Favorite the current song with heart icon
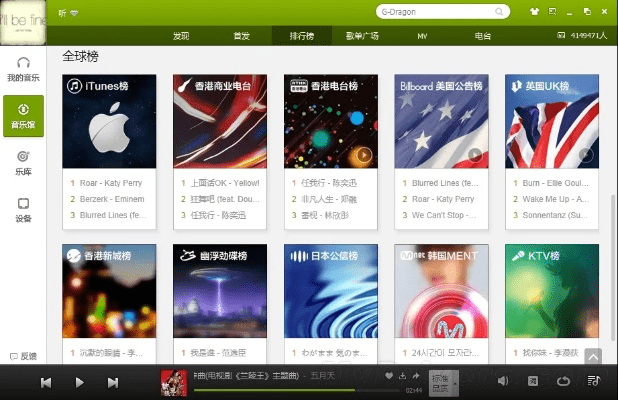Screen dimensions: 618x400 [389, 376]
